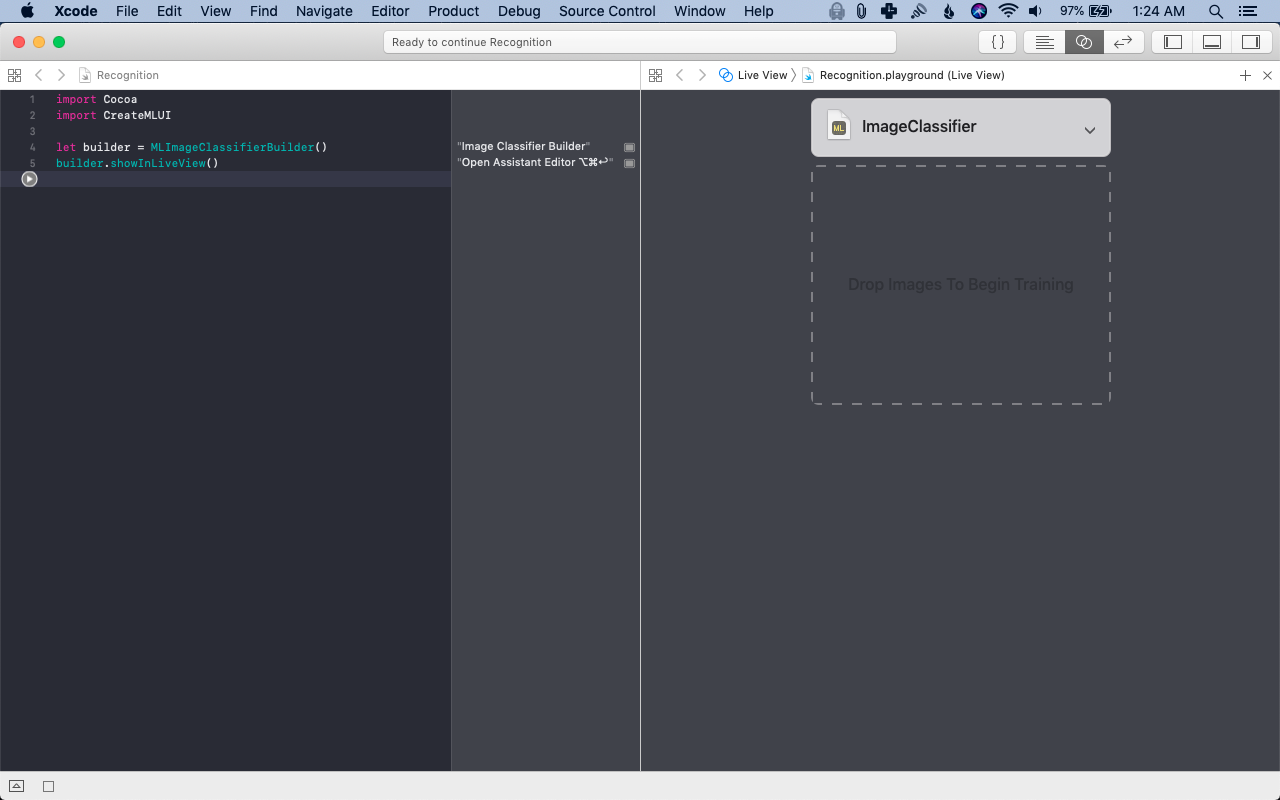Click the Drop Images To Begin Training area

coord(961,285)
